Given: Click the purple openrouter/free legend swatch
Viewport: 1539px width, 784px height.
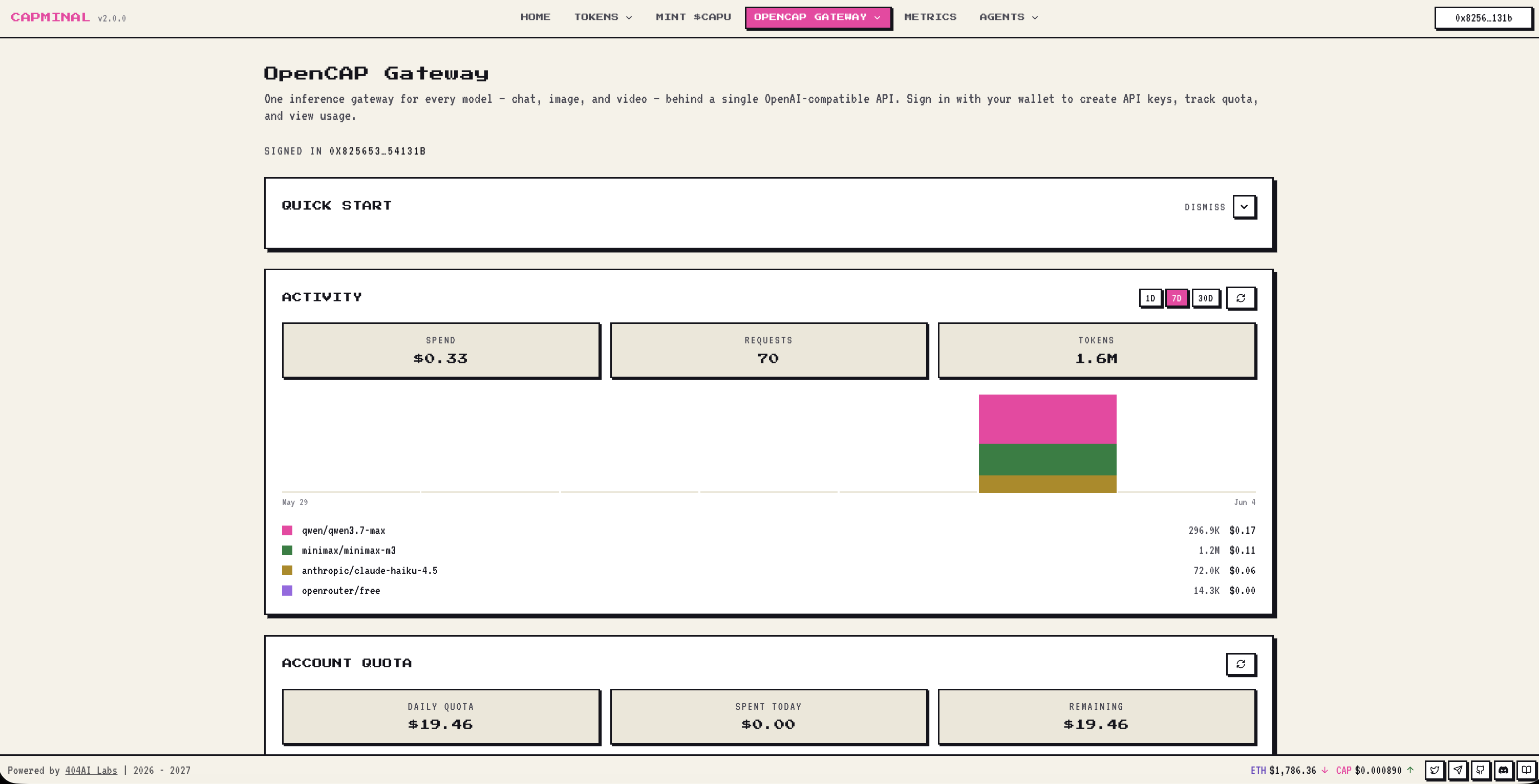Looking at the screenshot, I should pos(287,591).
